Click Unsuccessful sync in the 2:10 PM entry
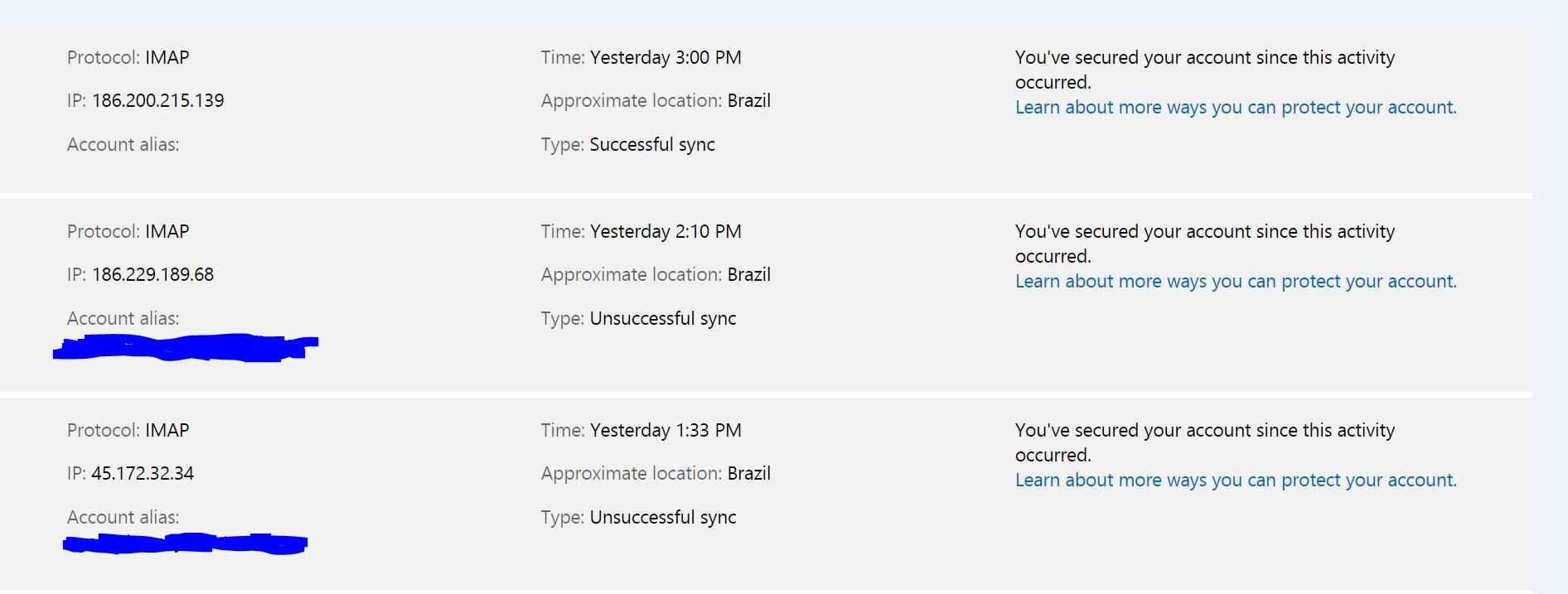Viewport: 1568px width, 594px height. 663,319
